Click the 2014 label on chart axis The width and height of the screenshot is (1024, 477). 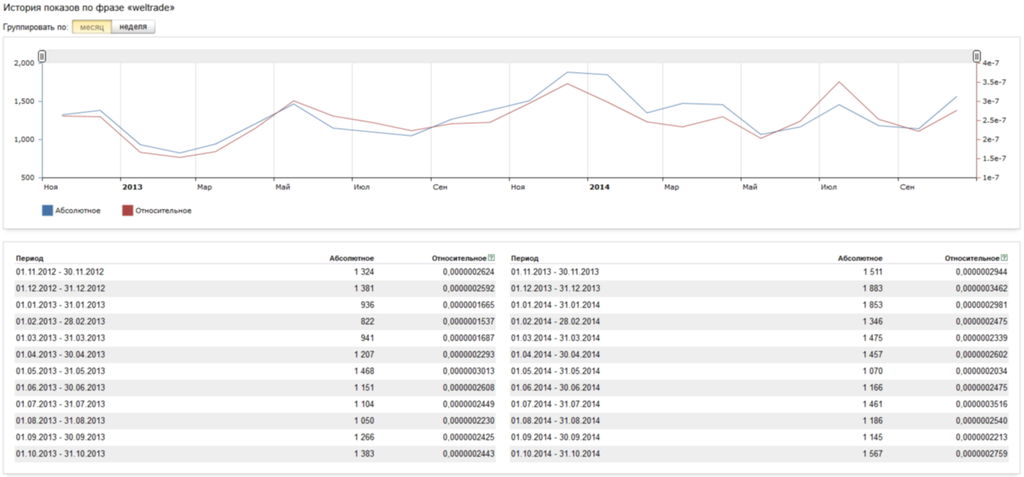tap(598, 187)
